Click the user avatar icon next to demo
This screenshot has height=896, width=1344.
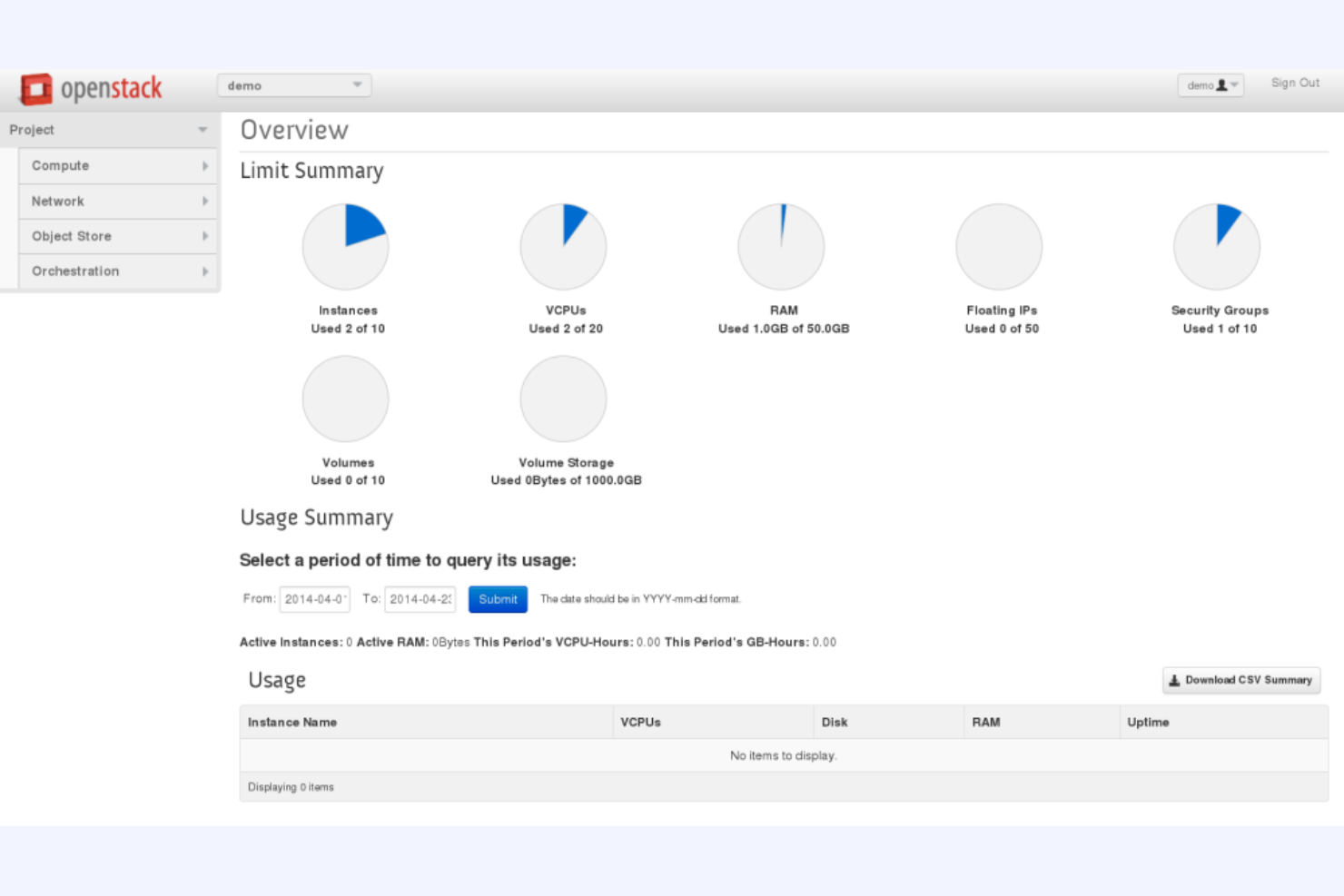tap(1221, 84)
